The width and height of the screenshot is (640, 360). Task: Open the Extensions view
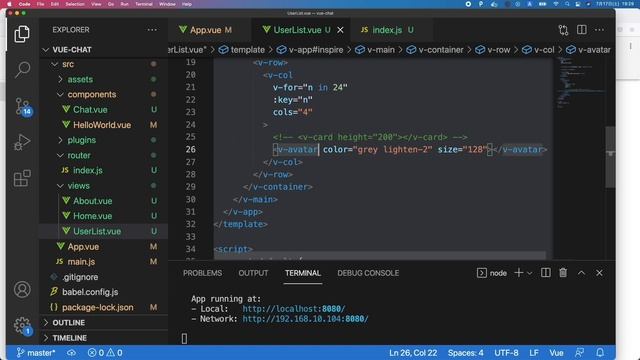22,178
